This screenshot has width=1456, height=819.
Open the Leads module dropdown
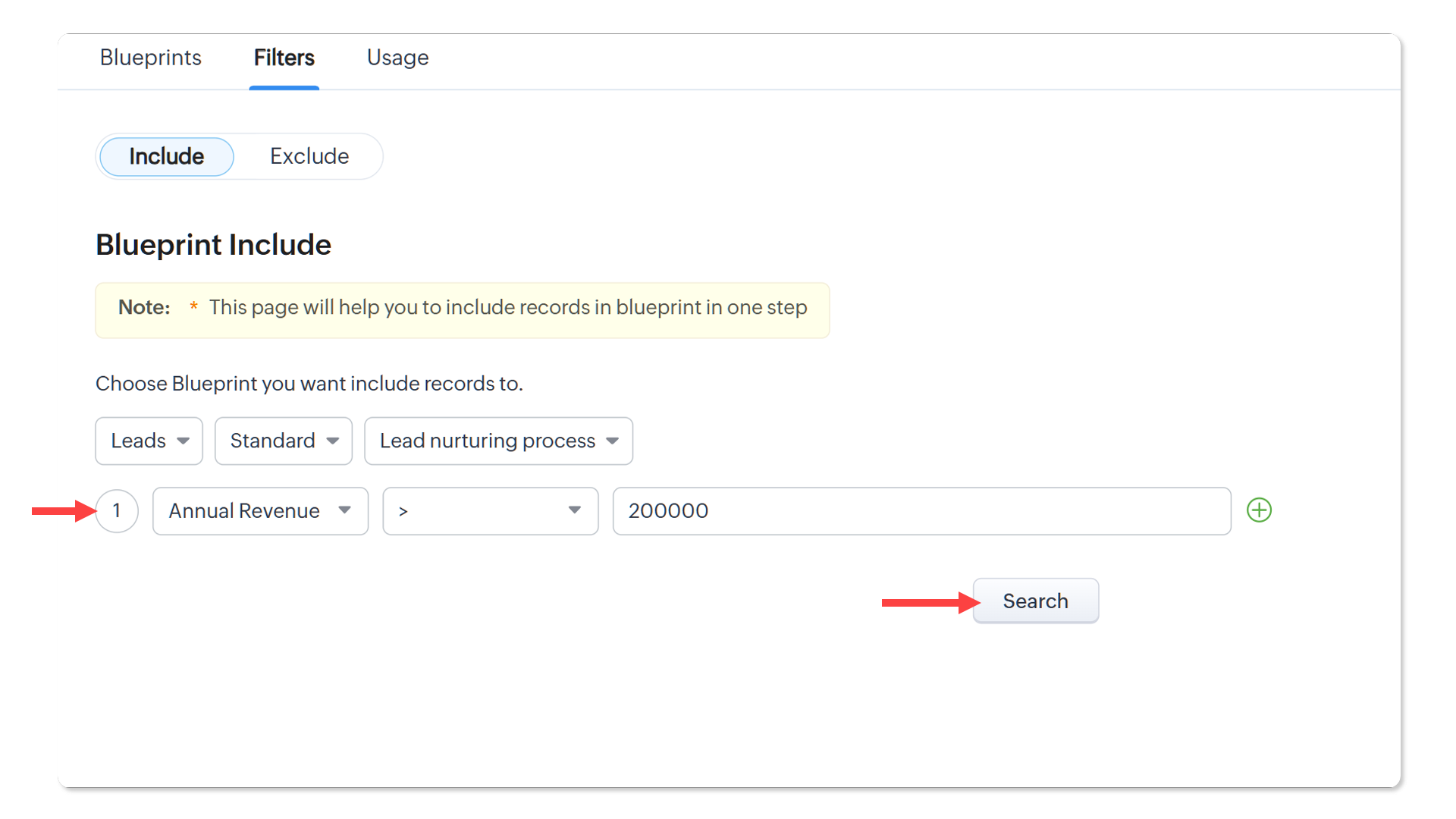click(x=140, y=441)
